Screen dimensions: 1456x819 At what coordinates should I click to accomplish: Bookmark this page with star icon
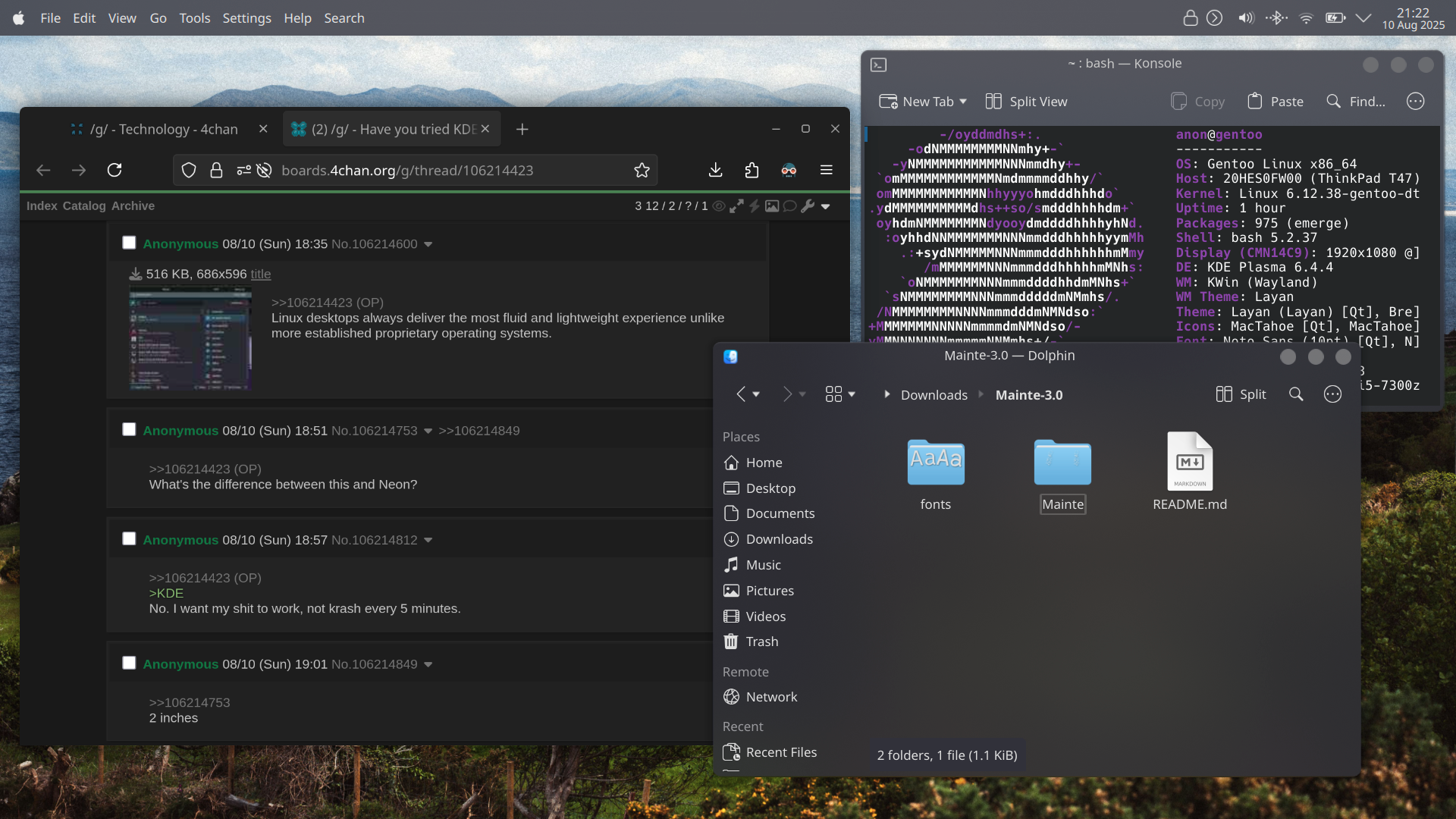[642, 170]
